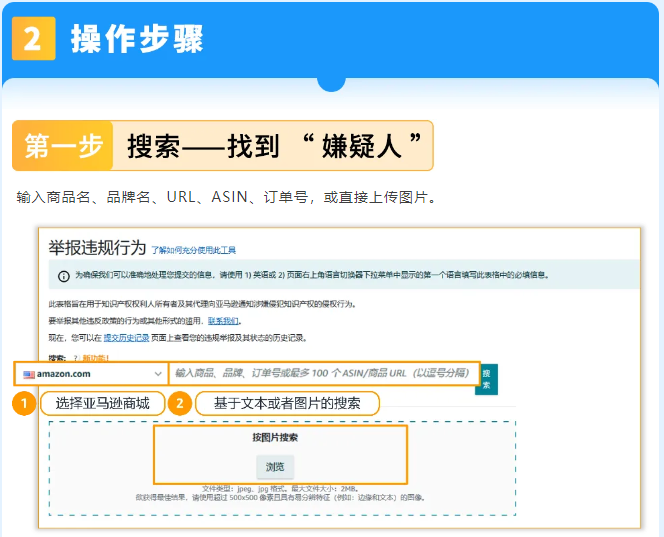Click the 按图片搜索 image search heading

point(275,437)
